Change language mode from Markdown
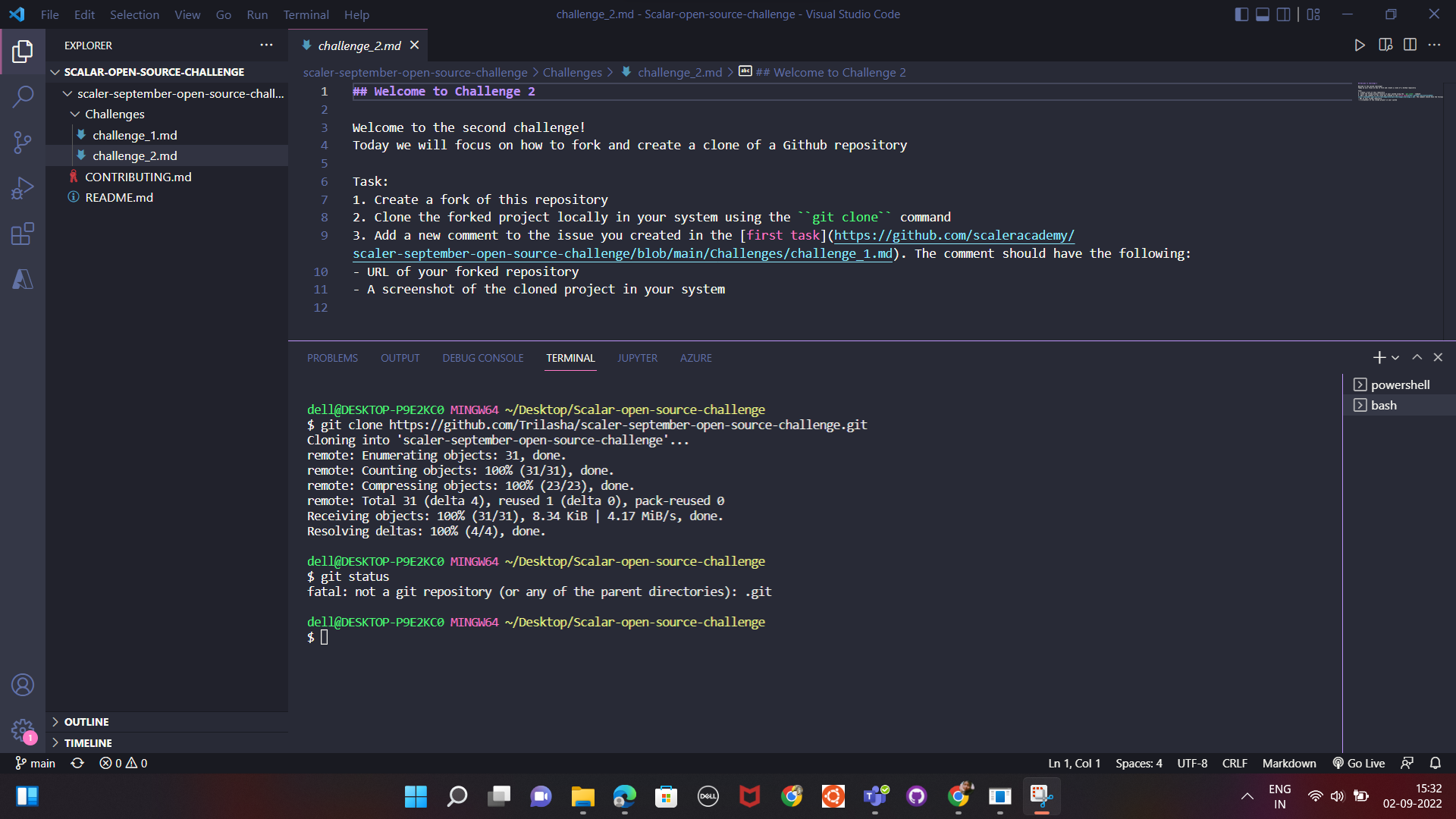 point(1289,764)
